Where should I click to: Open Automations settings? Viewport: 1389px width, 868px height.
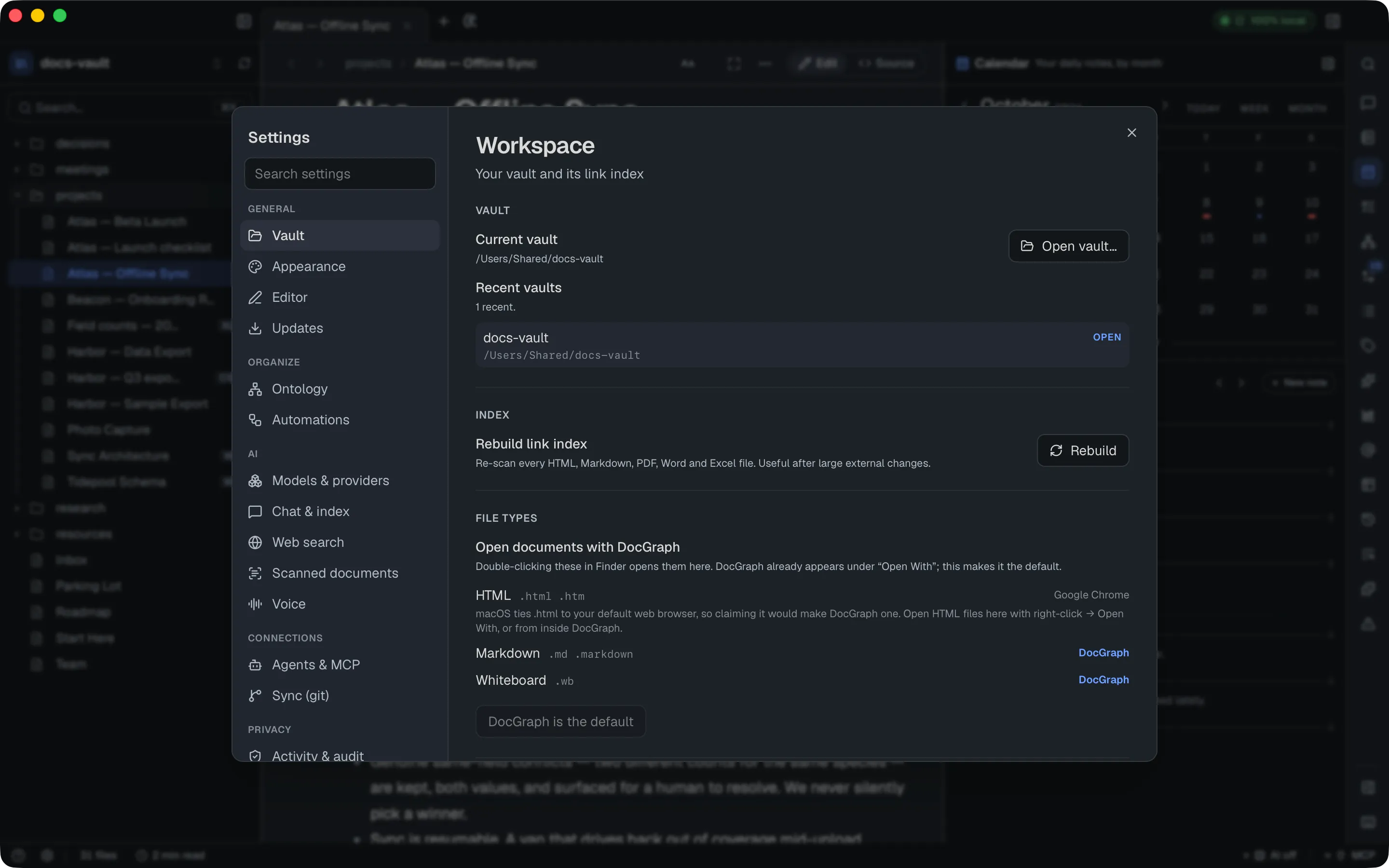pos(340,420)
